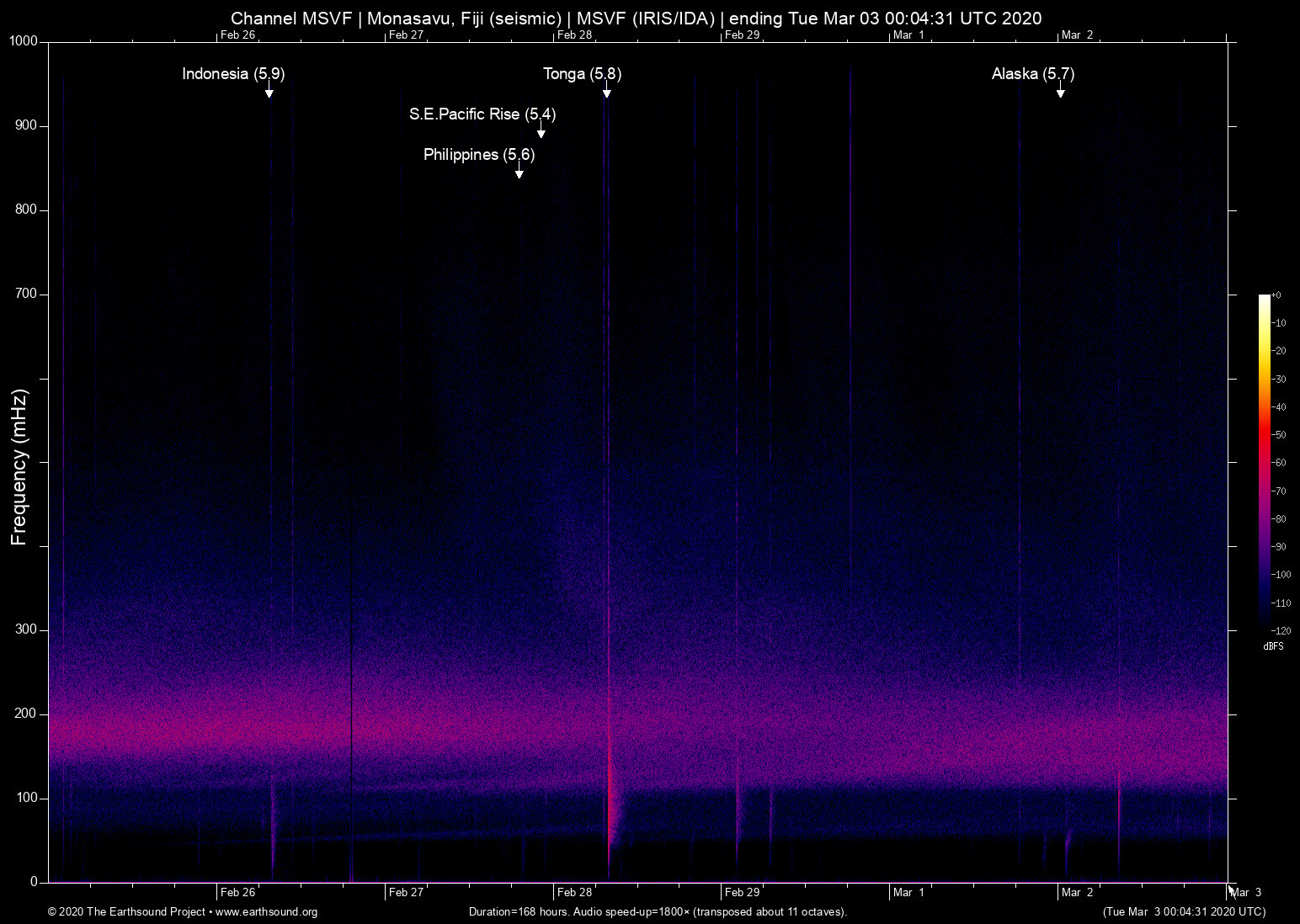Viewport: 1300px width, 924px height.
Task: Click the Duration=168 hours footer text
Action: [x=658, y=912]
